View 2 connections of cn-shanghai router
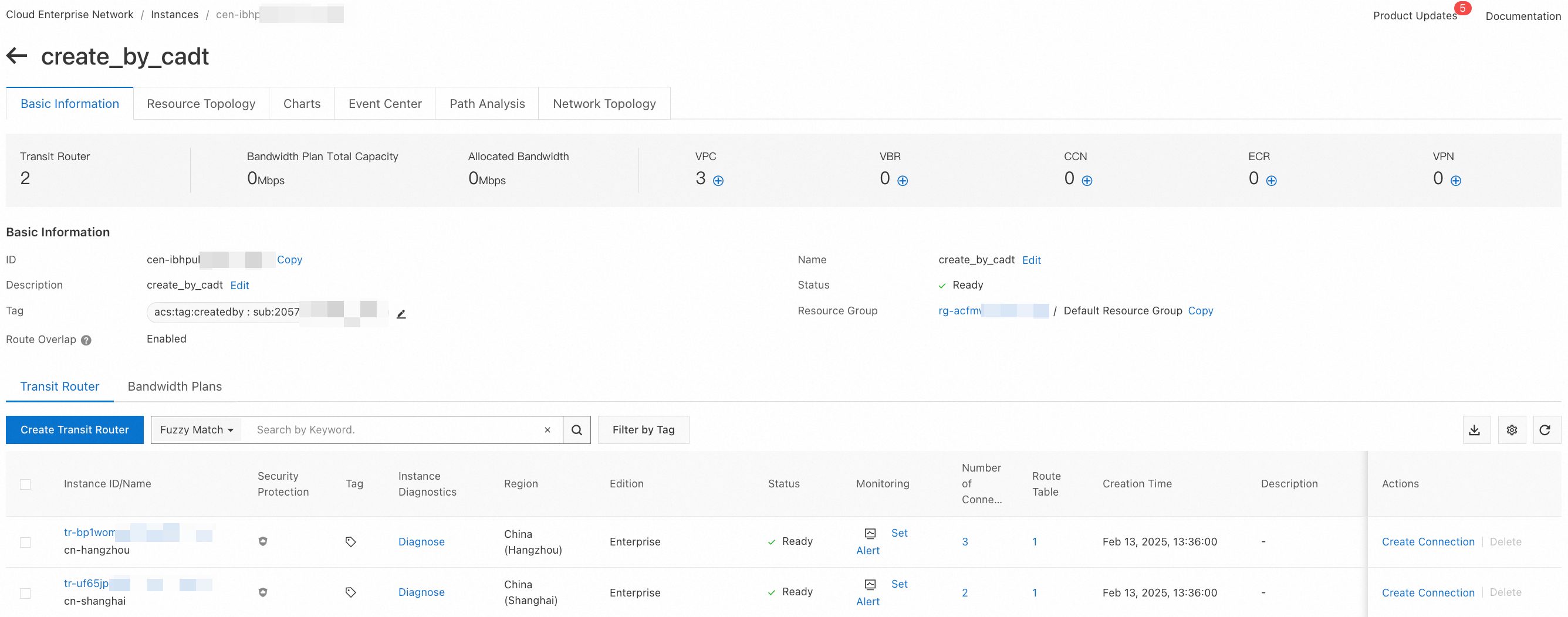The width and height of the screenshot is (1568, 617). 965,593
